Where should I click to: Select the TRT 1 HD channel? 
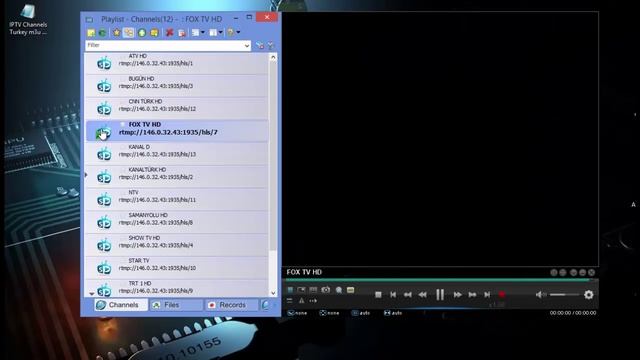(177, 288)
